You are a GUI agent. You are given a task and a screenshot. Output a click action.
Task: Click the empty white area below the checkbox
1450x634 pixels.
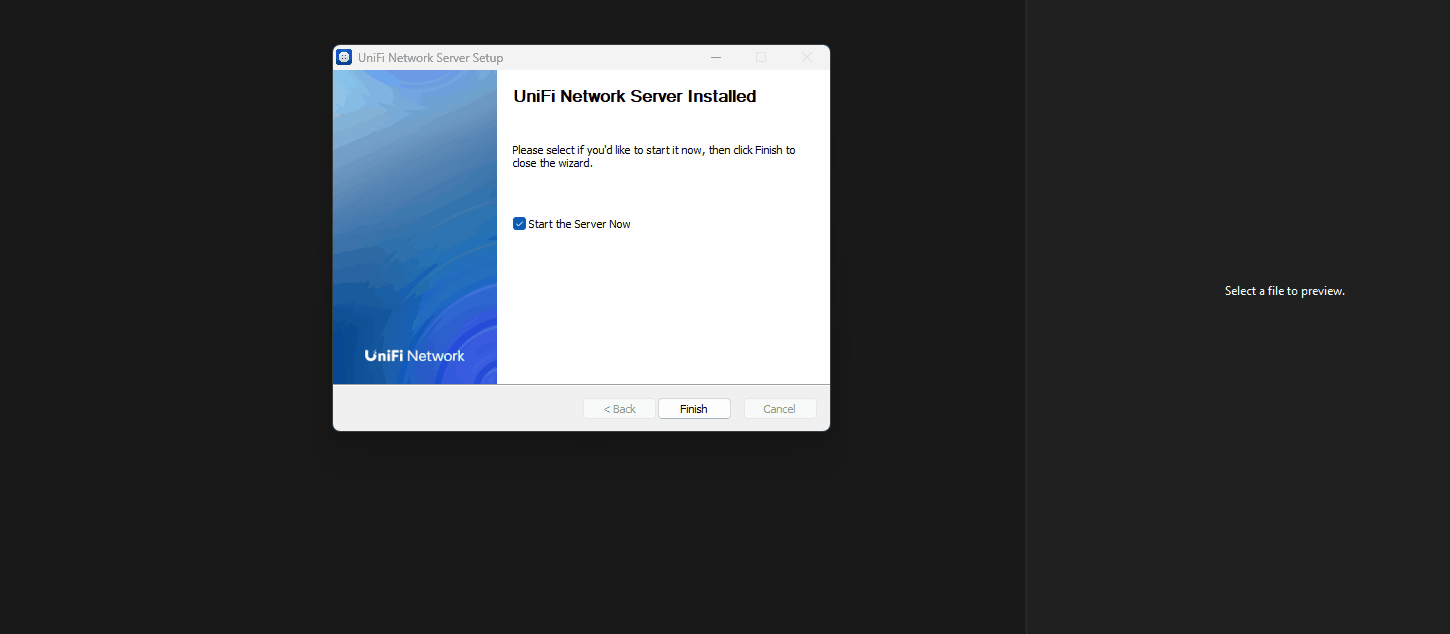pos(663,310)
